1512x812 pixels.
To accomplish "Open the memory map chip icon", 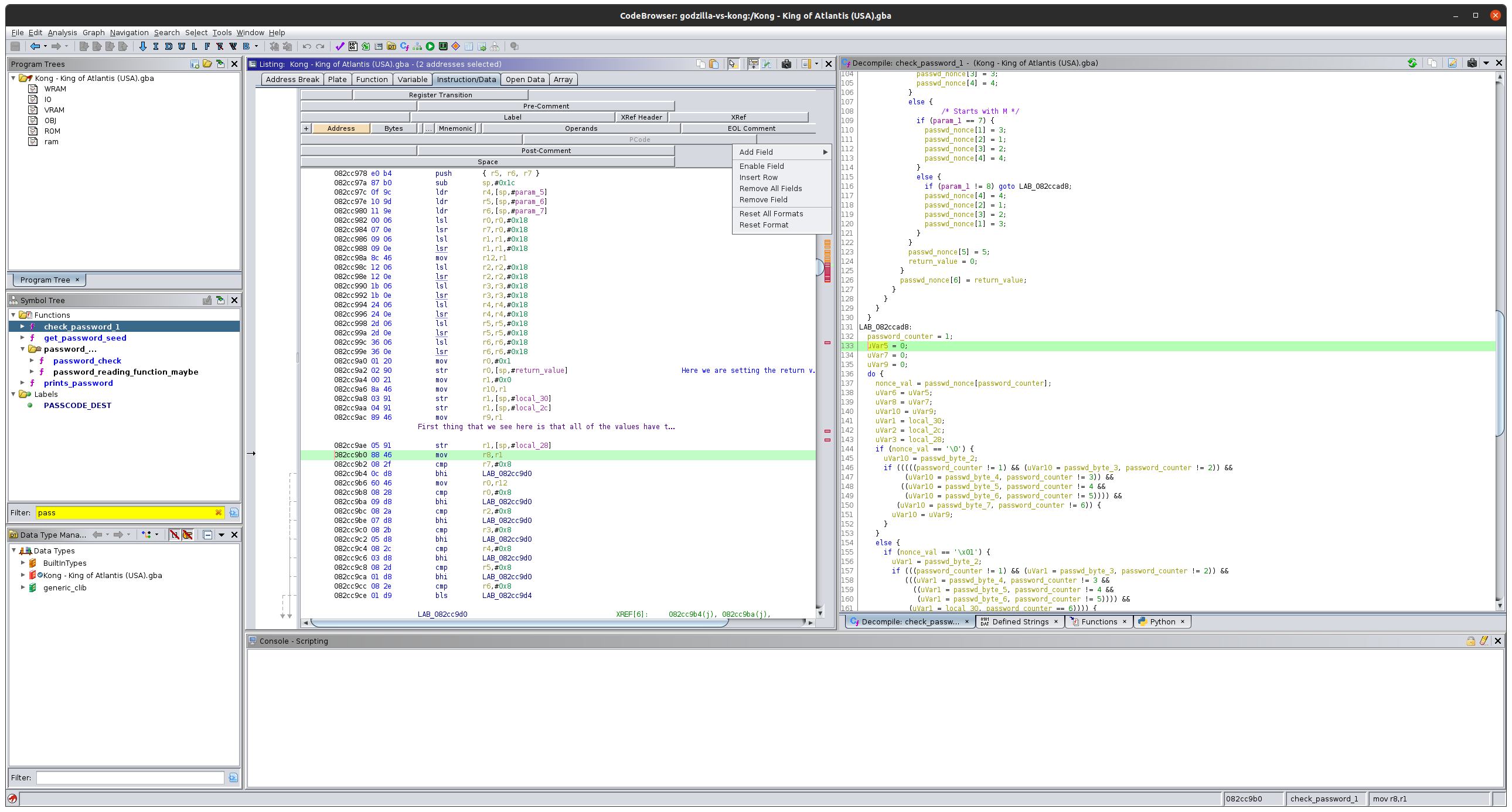I will (443, 46).
